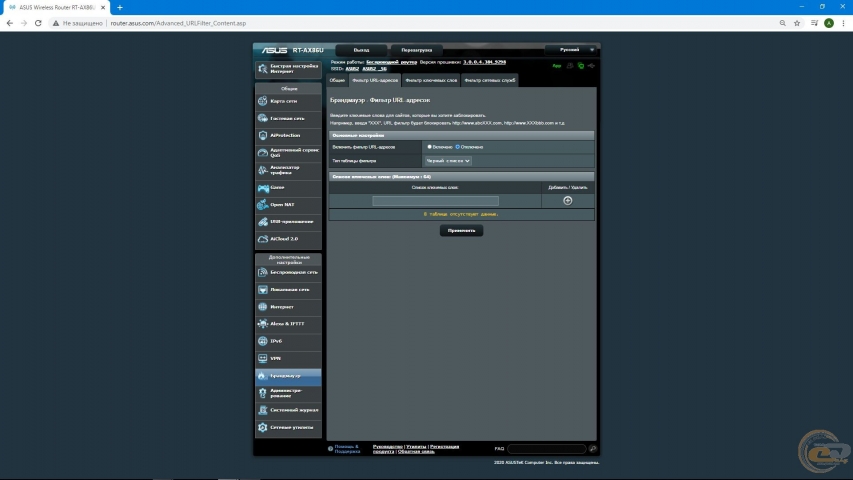Screen dimensions: 853x480
Task: Open the language dropdown (Русский)
Action: 572,50
